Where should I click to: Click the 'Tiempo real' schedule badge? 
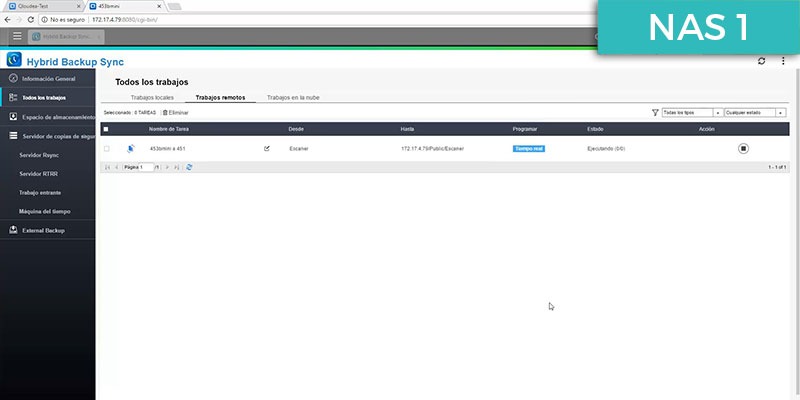(529, 148)
